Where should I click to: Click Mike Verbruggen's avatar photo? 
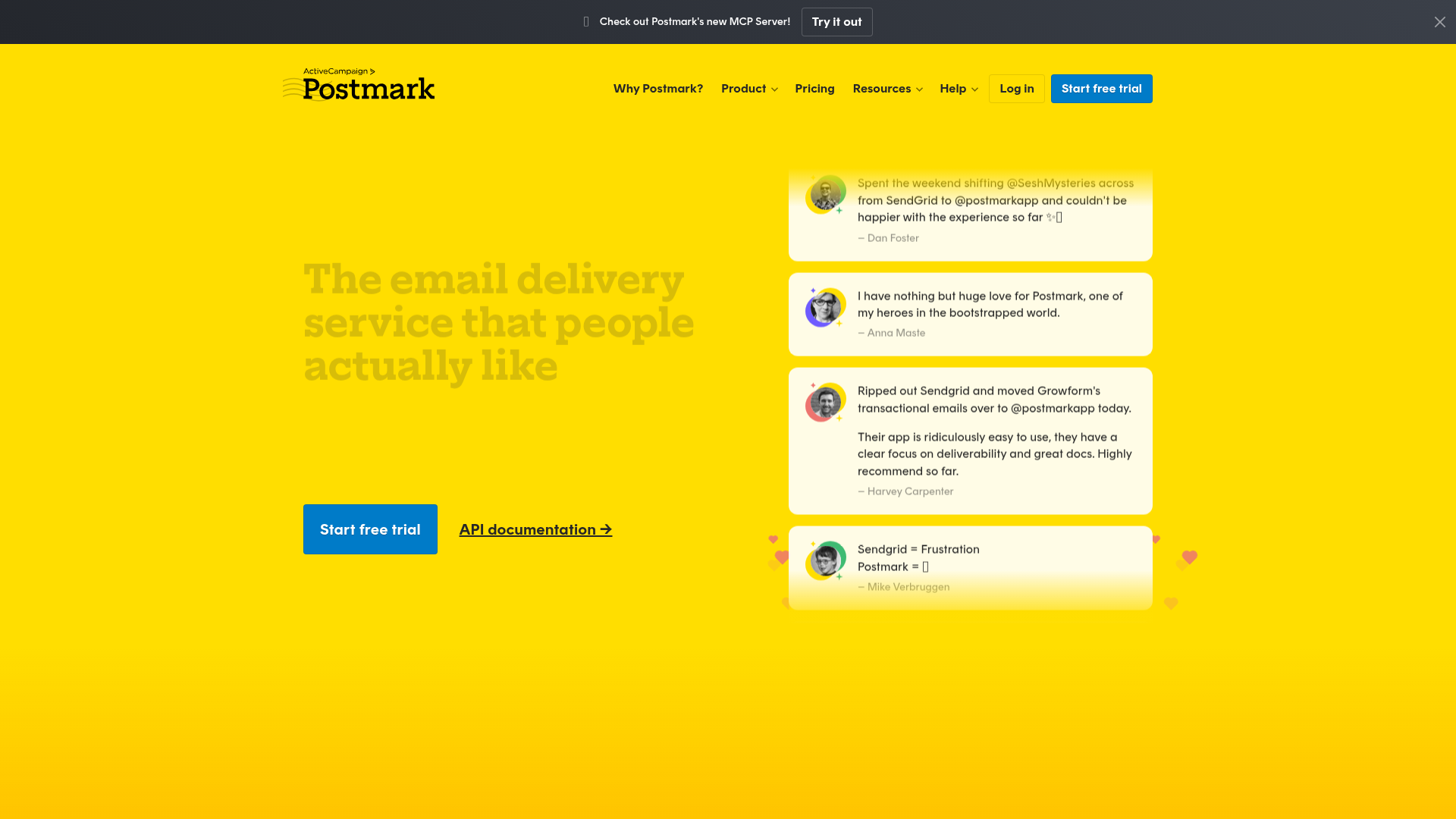pyautogui.click(x=826, y=560)
